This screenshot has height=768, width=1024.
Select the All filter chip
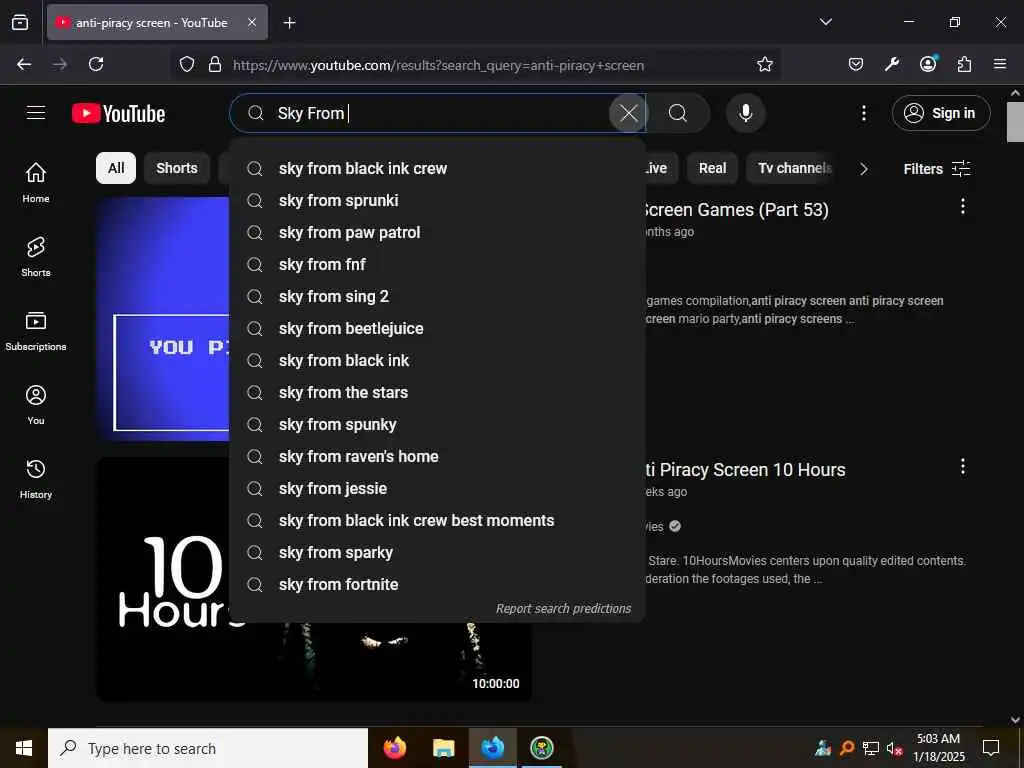[116, 168]
